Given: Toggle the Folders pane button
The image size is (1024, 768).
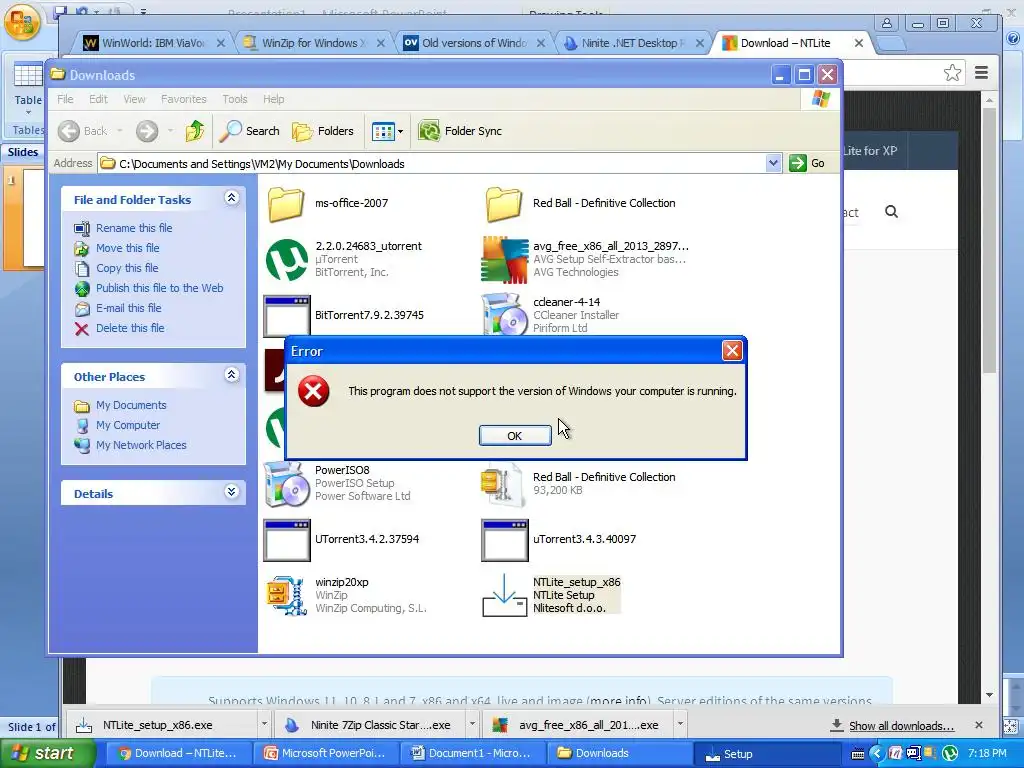Looking at the screenshot, I should point(323,131).
